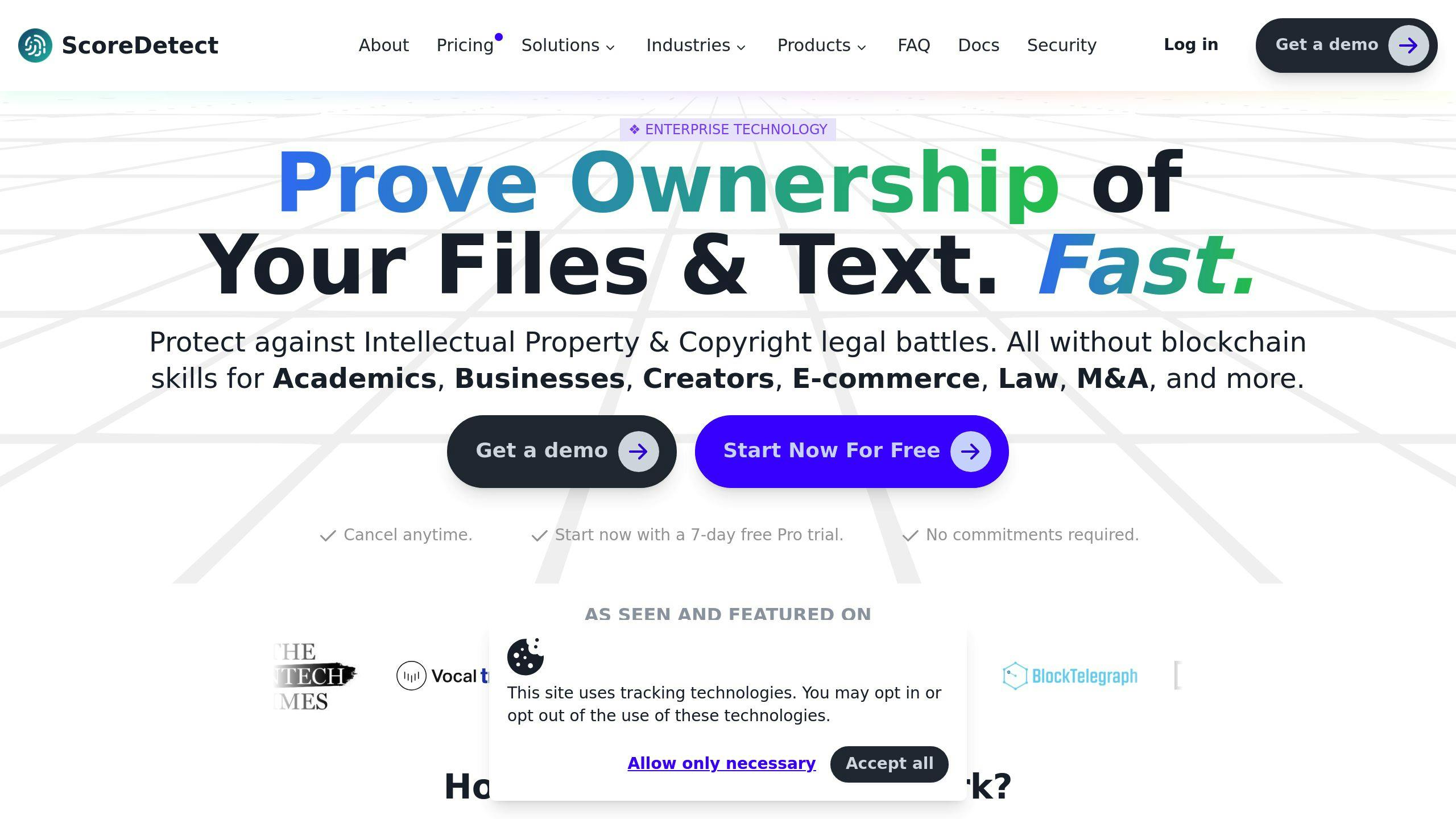
Task: Click the Log in button
Action: [x=1191, y=45]
